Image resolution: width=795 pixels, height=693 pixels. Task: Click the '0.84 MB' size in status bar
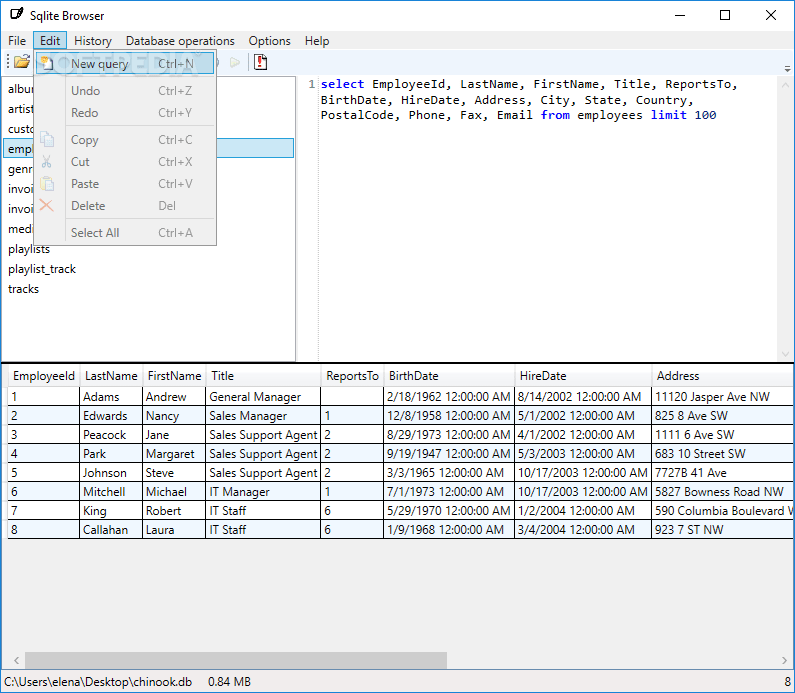pyautogui.click(x=229, y=682)
